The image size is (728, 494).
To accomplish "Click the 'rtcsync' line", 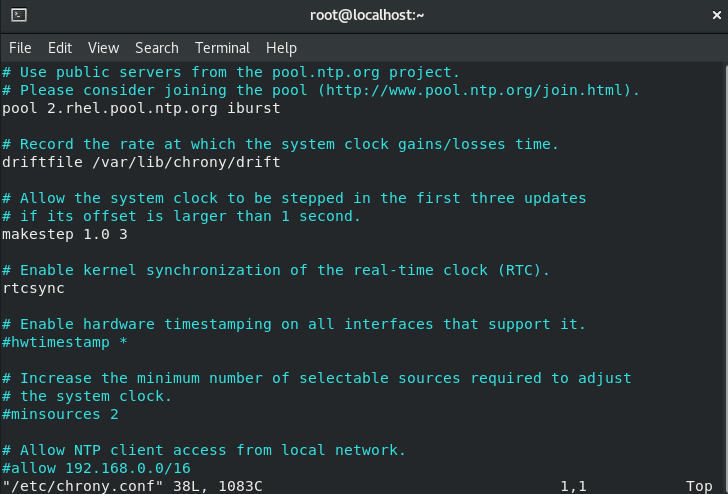I will 33,288.
